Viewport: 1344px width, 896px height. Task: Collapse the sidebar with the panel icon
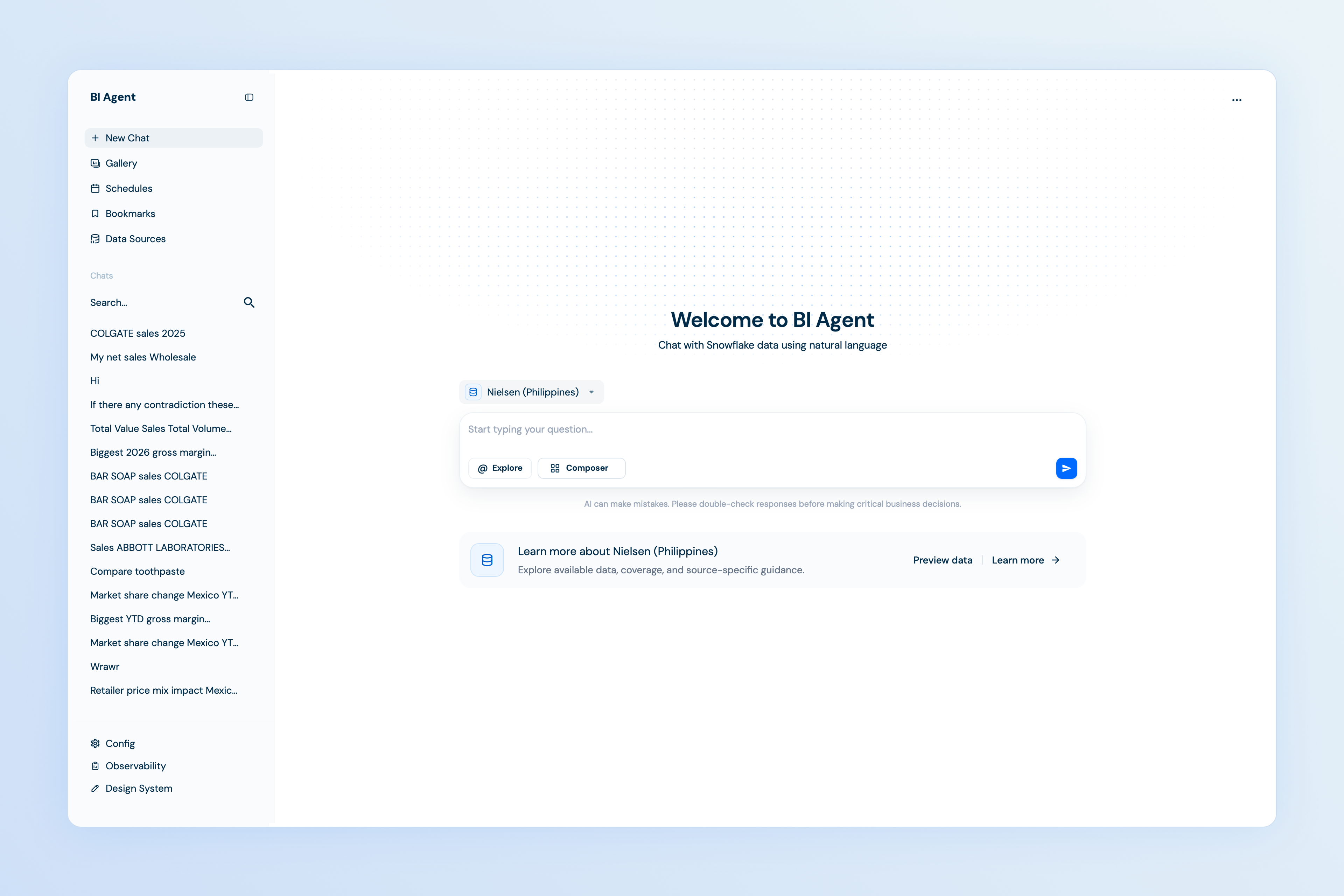point(249,97)
